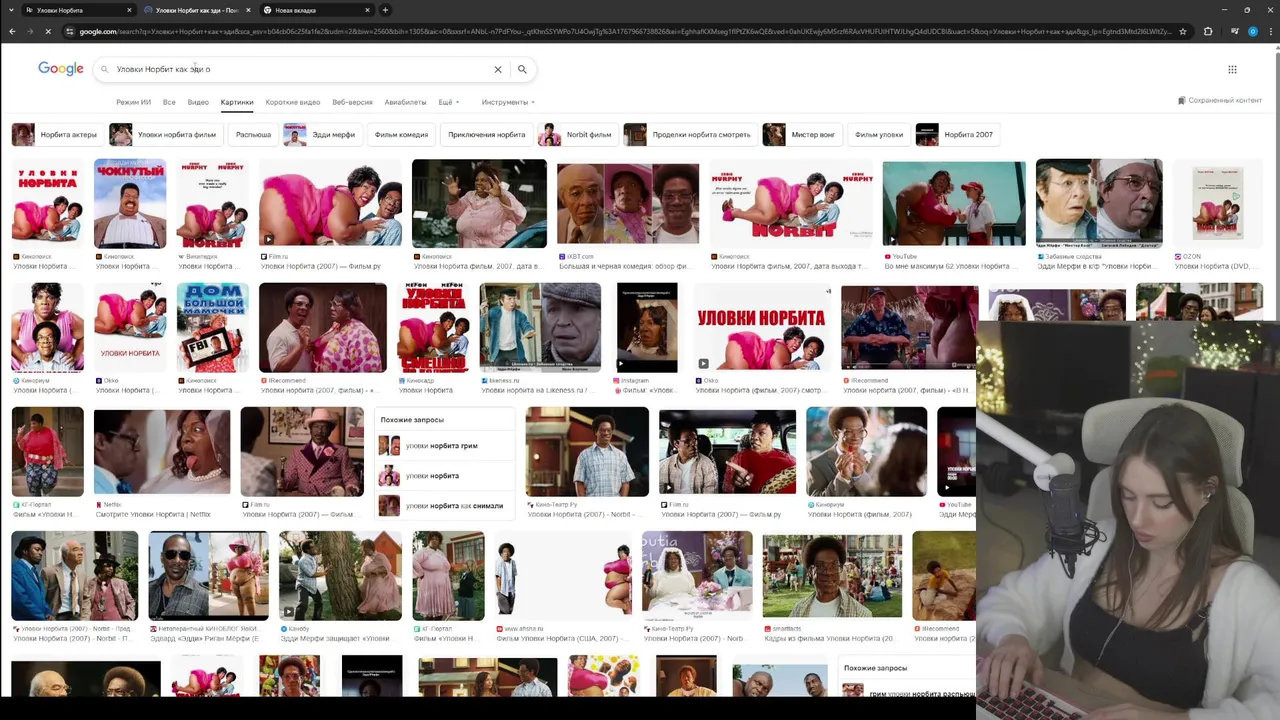
Task: Select the 'Приключения норбита' chip
Action: 486,134
